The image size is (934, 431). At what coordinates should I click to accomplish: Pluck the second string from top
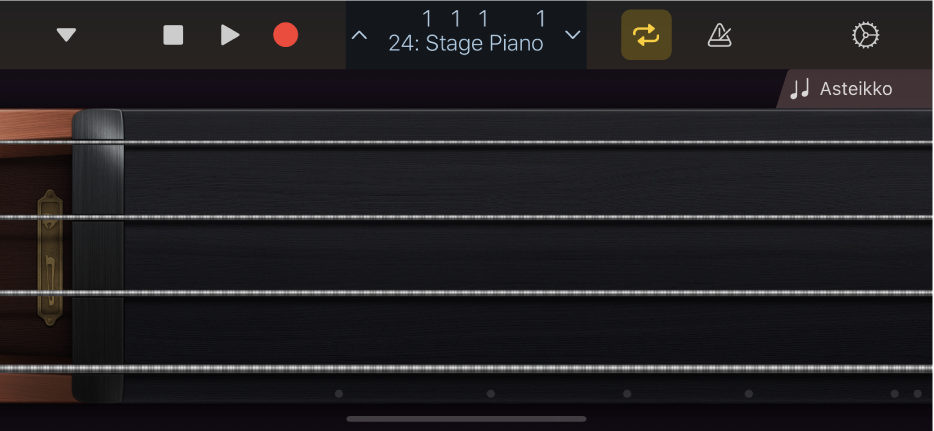point(520,217)
